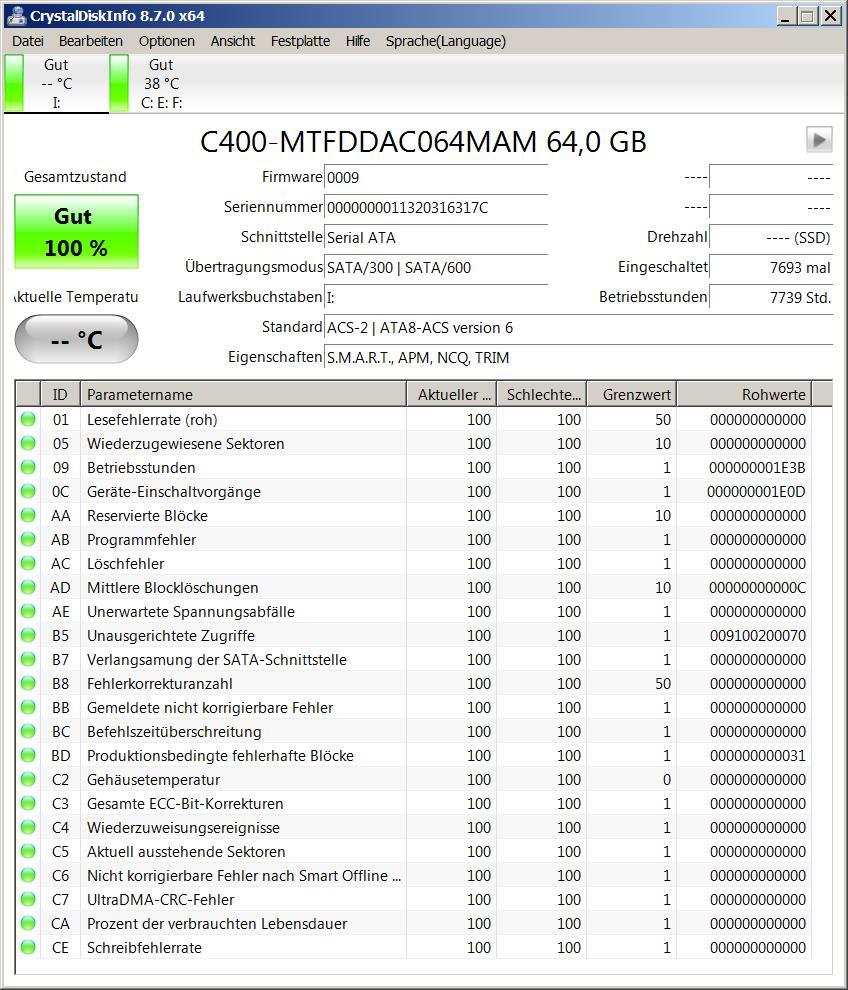Click status dot for Gehäusetemperatur
The height and width of the screenshot is (990, 848).
(x=28, y=779)
